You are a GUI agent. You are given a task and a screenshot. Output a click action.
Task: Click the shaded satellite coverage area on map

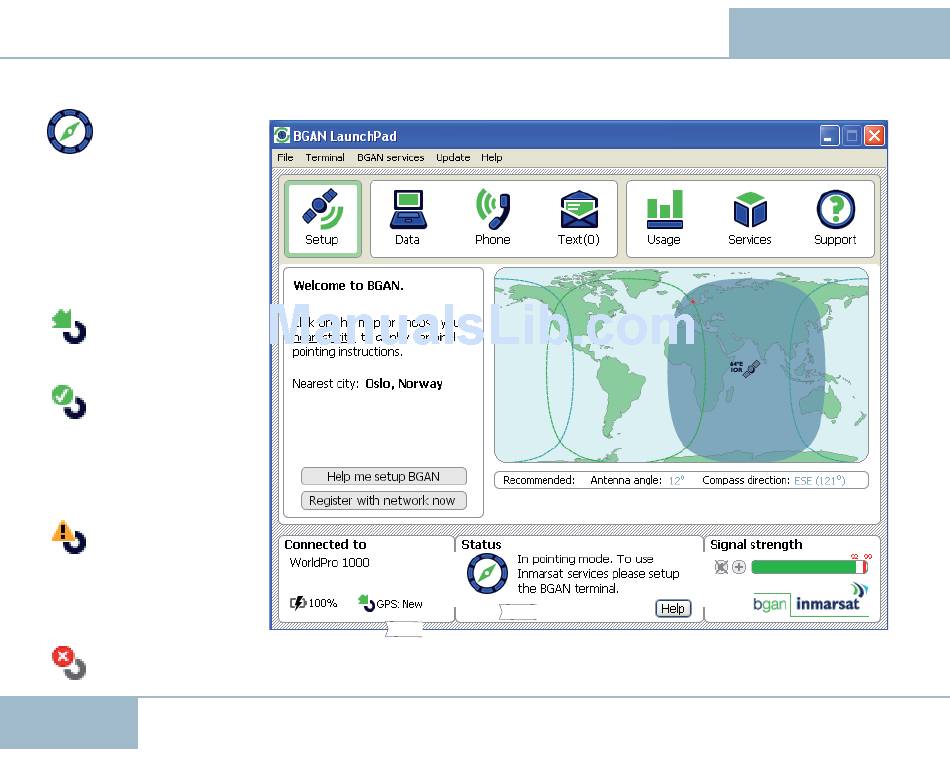coord(746,370)
